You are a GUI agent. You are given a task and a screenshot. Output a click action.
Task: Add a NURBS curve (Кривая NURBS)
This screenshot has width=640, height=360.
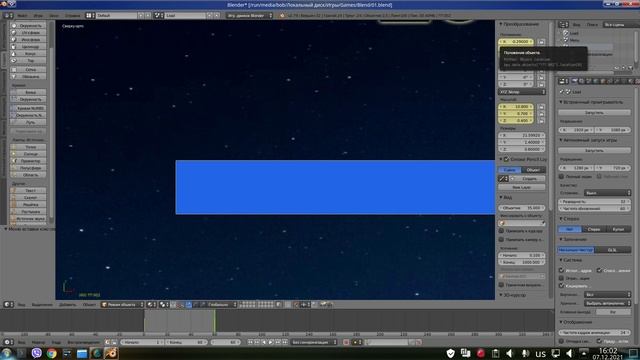[x=28, y=108]
